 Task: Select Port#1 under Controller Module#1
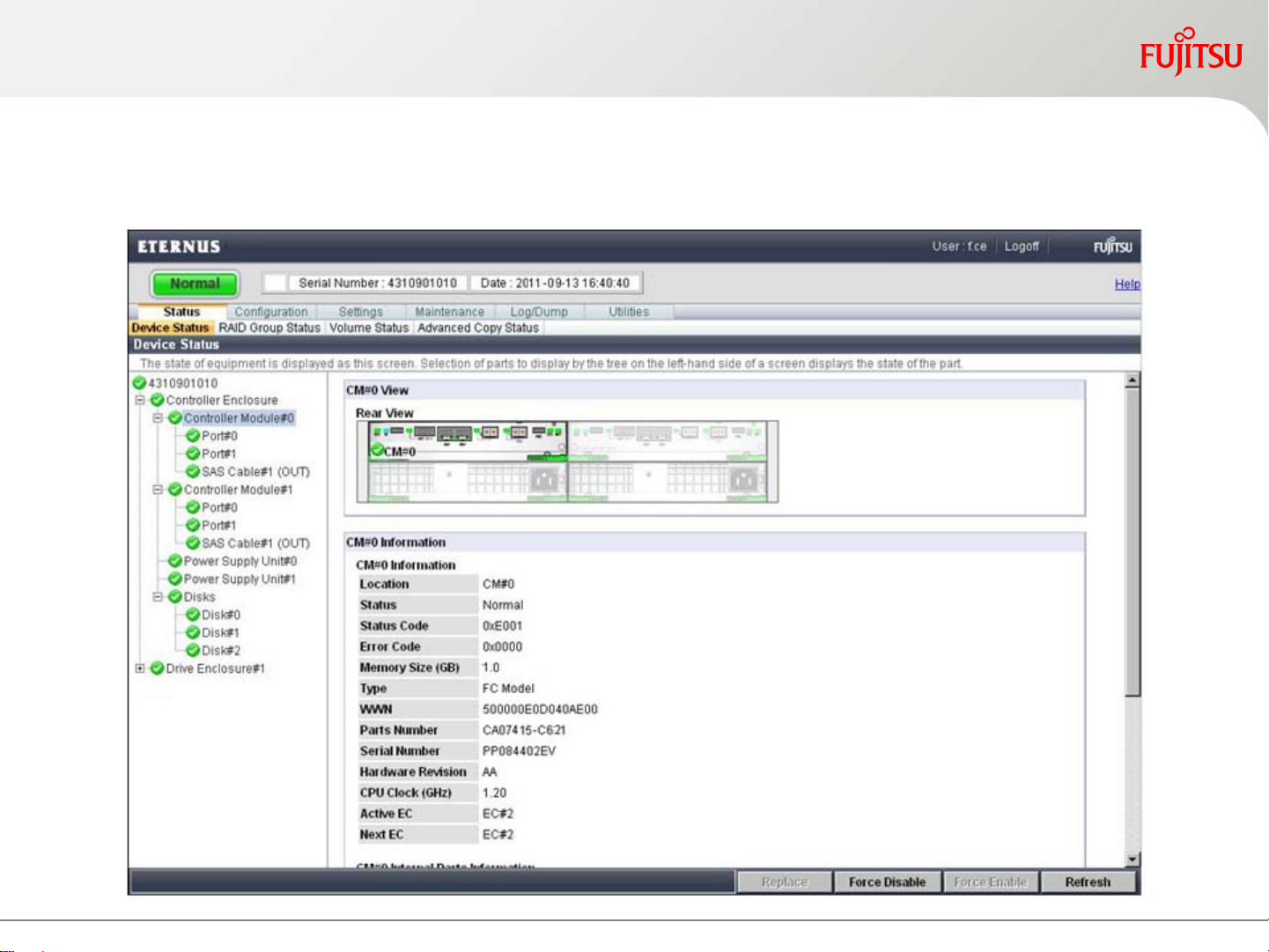click(x=219, y=525)
